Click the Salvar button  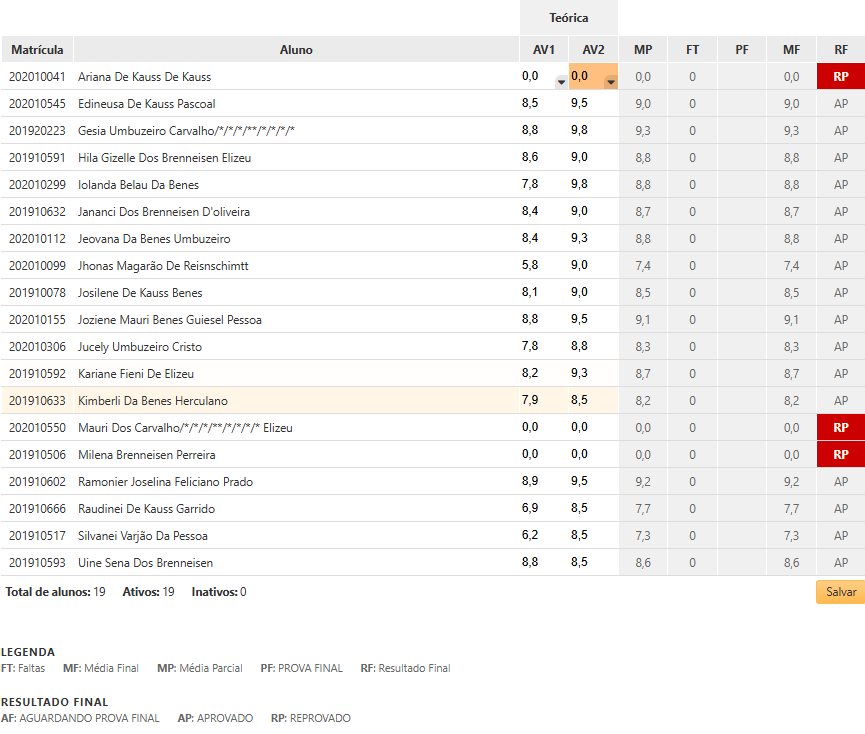click(840, 592)
